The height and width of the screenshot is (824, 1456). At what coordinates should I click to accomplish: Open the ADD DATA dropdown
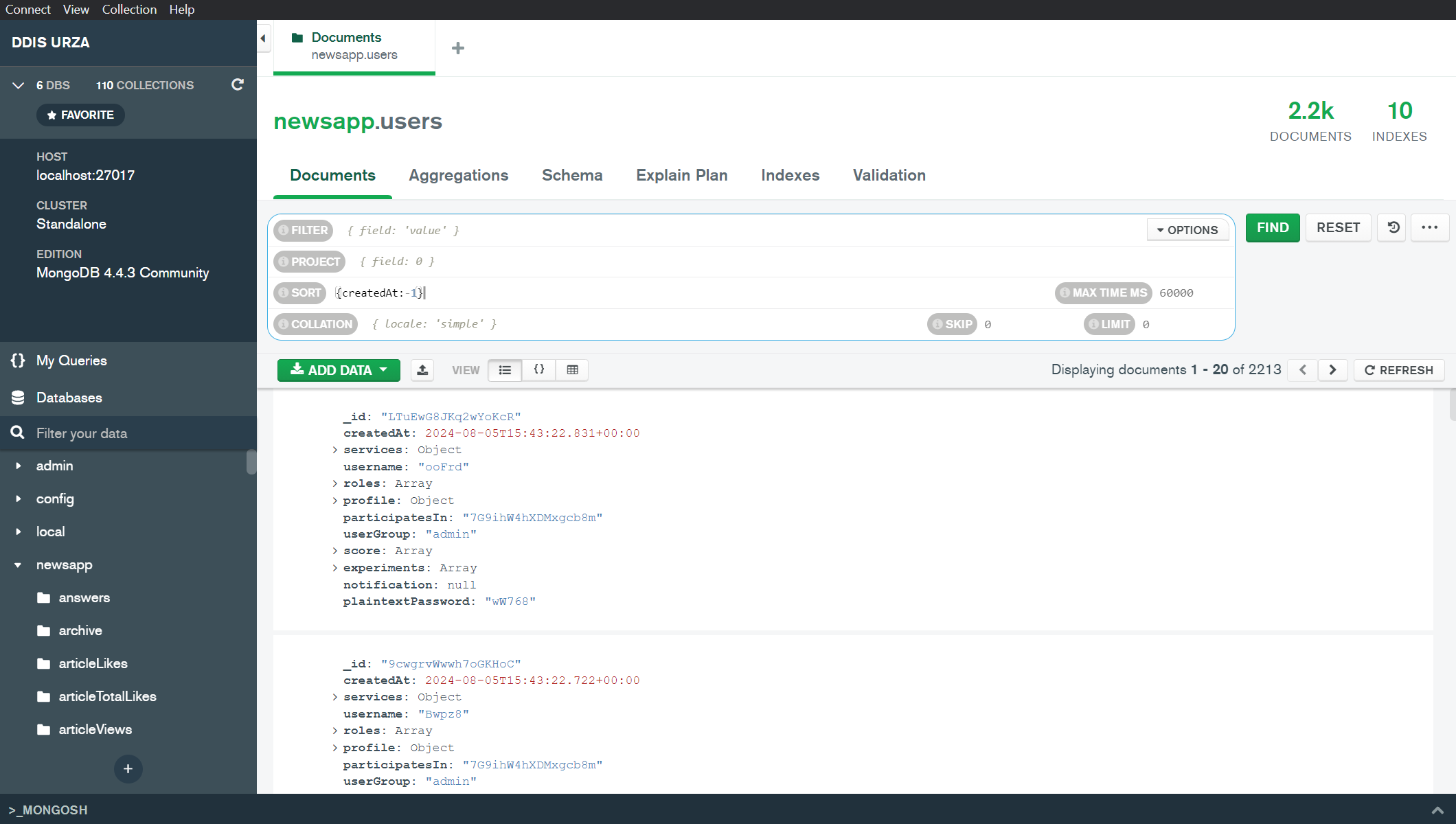[x=339, y=370]
